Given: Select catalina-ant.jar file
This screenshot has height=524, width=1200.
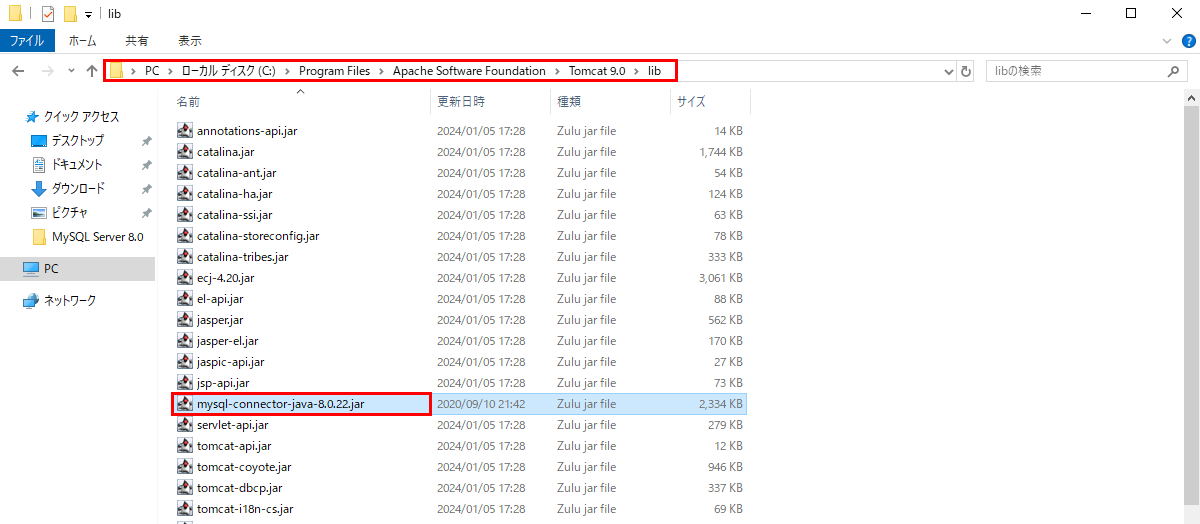Looking at the screenshot, I should click(x=236, y=173).
